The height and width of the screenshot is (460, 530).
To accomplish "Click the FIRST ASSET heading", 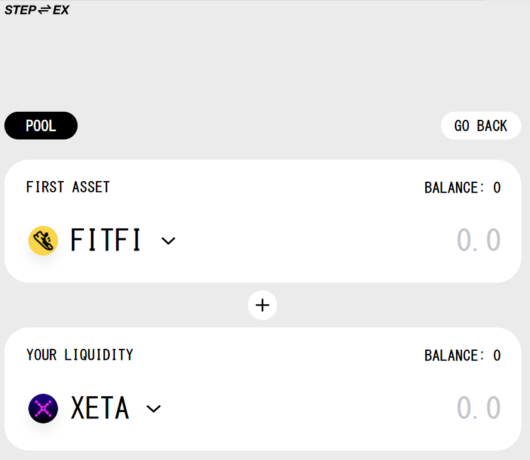I will click(x=68, y=187).
